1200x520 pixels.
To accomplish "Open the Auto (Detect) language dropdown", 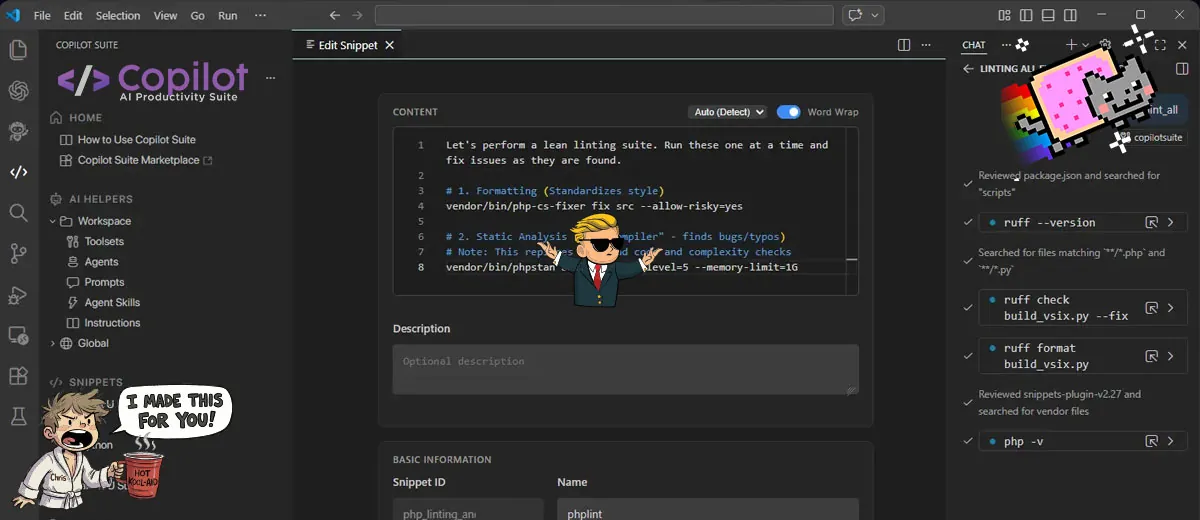I will coord(727,112).
